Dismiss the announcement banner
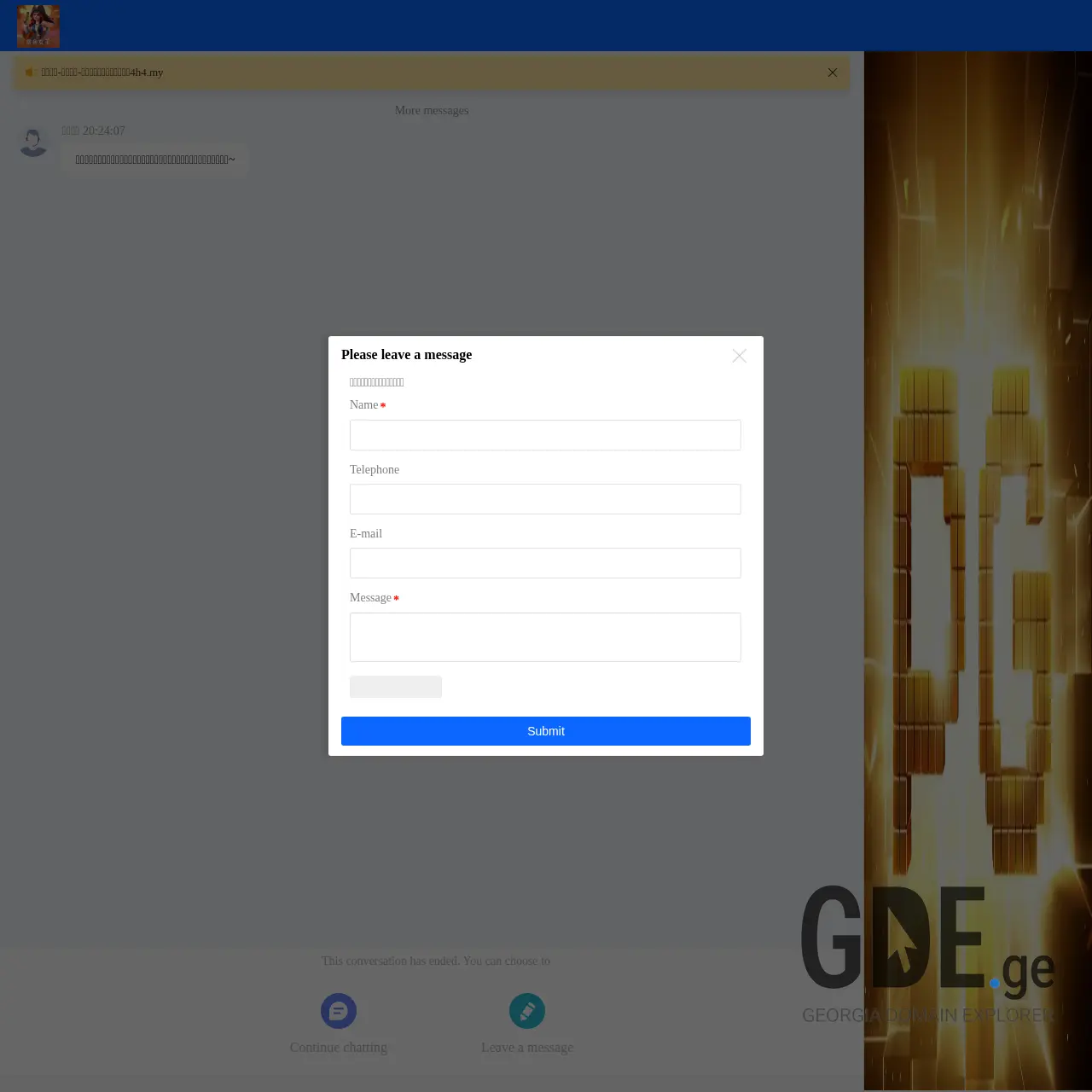This screenshot has height=1092, width=1092. 832,73
